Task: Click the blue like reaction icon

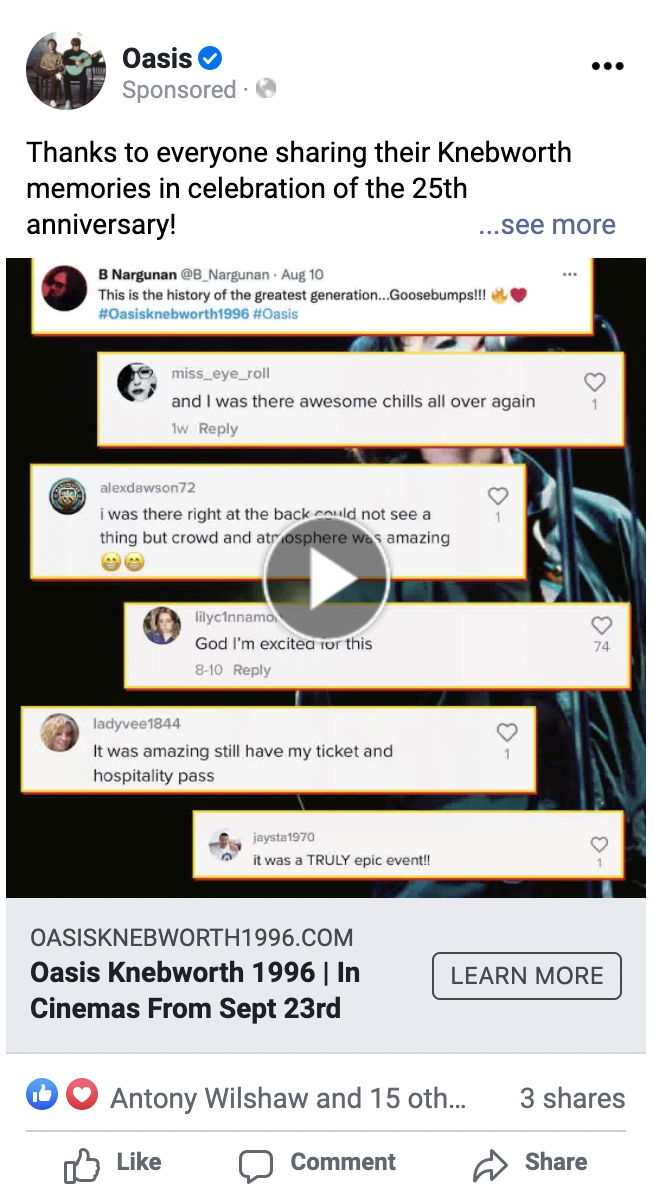Action: pos(42,1094)
